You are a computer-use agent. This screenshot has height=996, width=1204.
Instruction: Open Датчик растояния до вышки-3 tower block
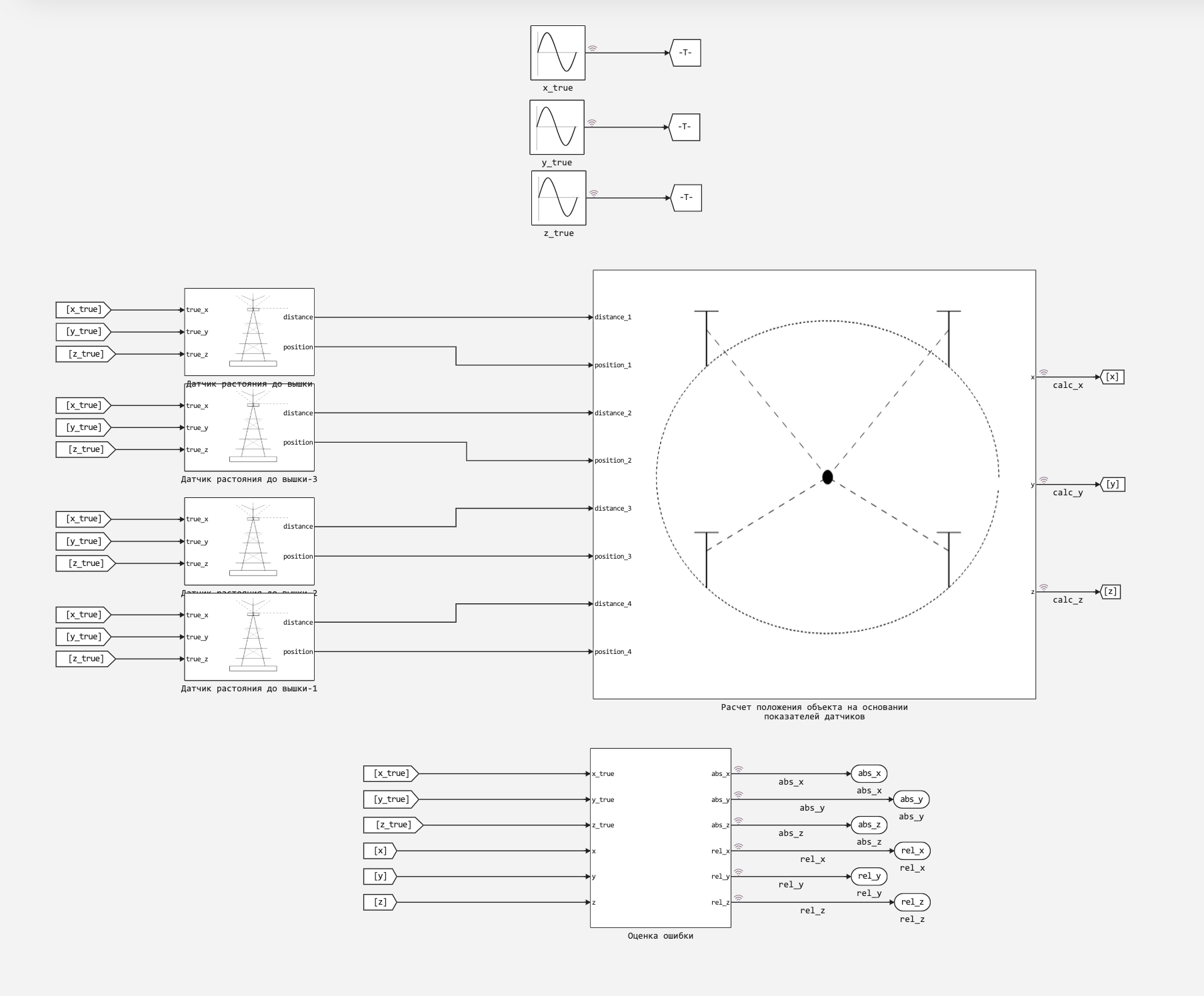[249, 427]
